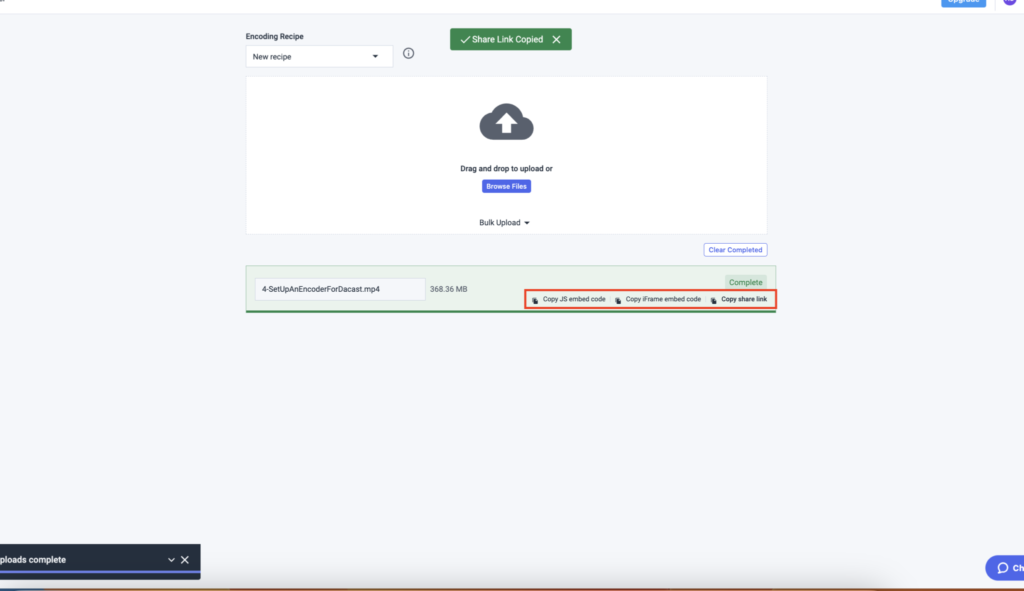Select the 4-SetUpAnEncoderForDacast.mp4 filename field
This screenshot has width=1024, height=591.
340,288
